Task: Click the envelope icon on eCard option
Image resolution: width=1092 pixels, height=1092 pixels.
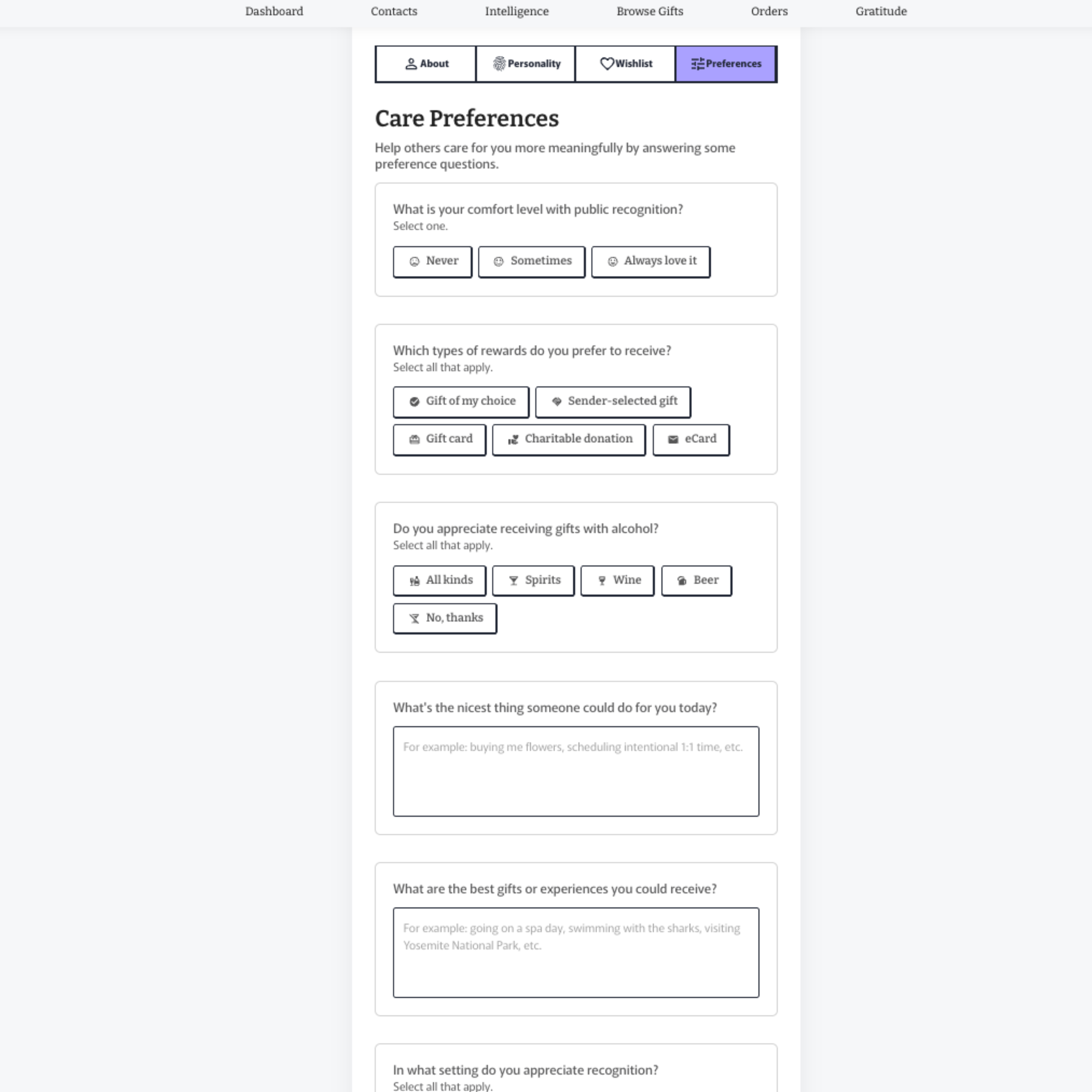Action: [x=673, y=440]
